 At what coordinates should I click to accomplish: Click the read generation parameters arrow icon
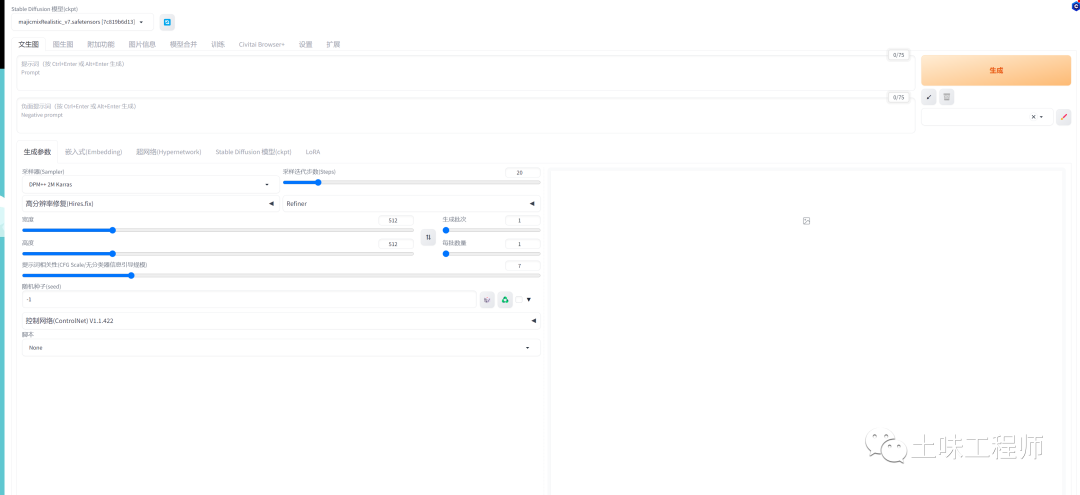click(929, 97)
